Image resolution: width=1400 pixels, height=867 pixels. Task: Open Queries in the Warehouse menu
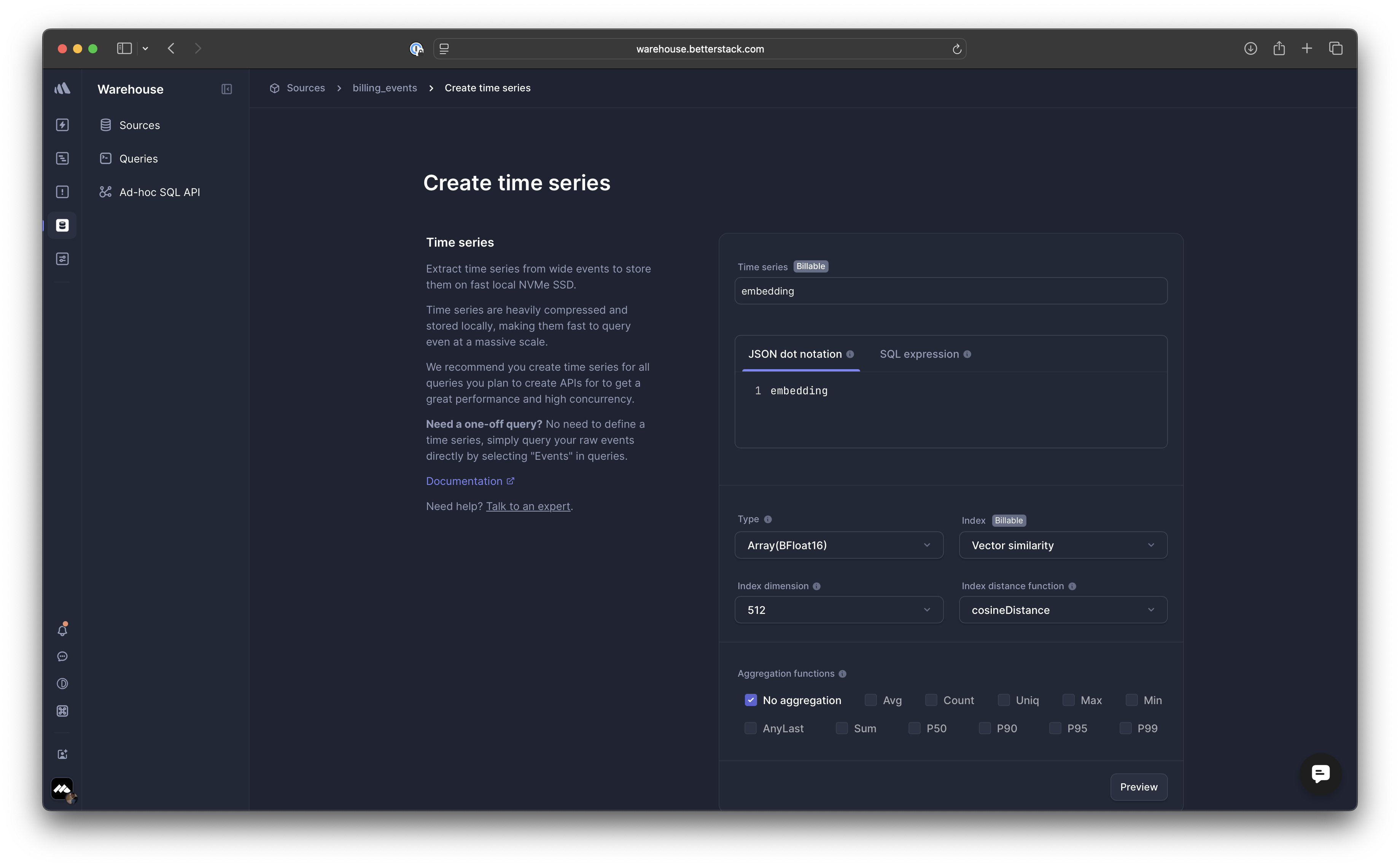coord(138,159)
